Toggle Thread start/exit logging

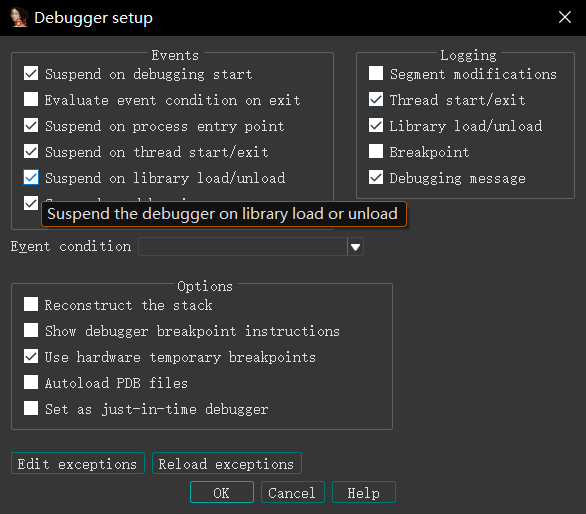(x=376, y=99)
